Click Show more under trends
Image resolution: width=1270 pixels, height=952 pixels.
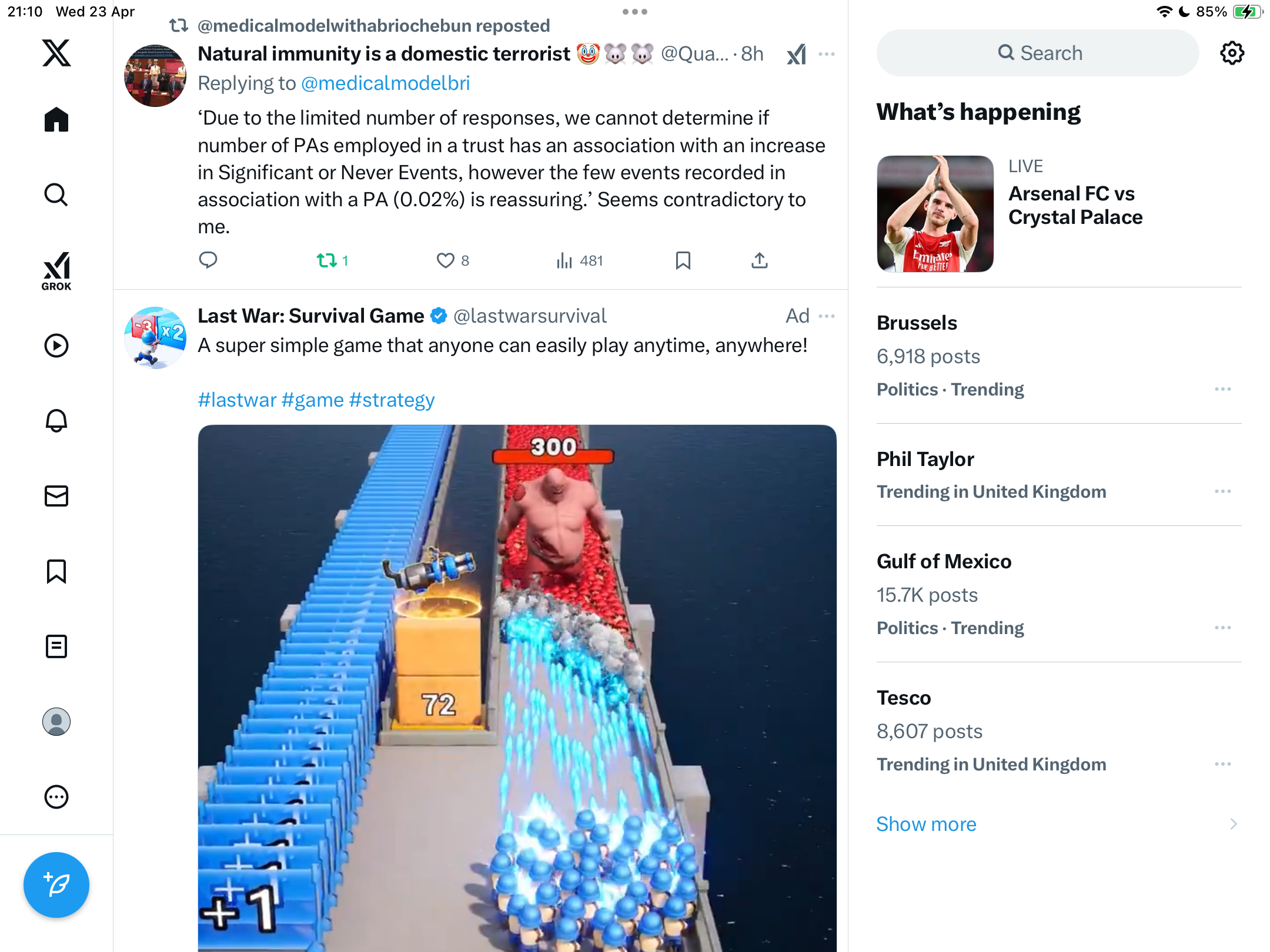pos(926,824)
